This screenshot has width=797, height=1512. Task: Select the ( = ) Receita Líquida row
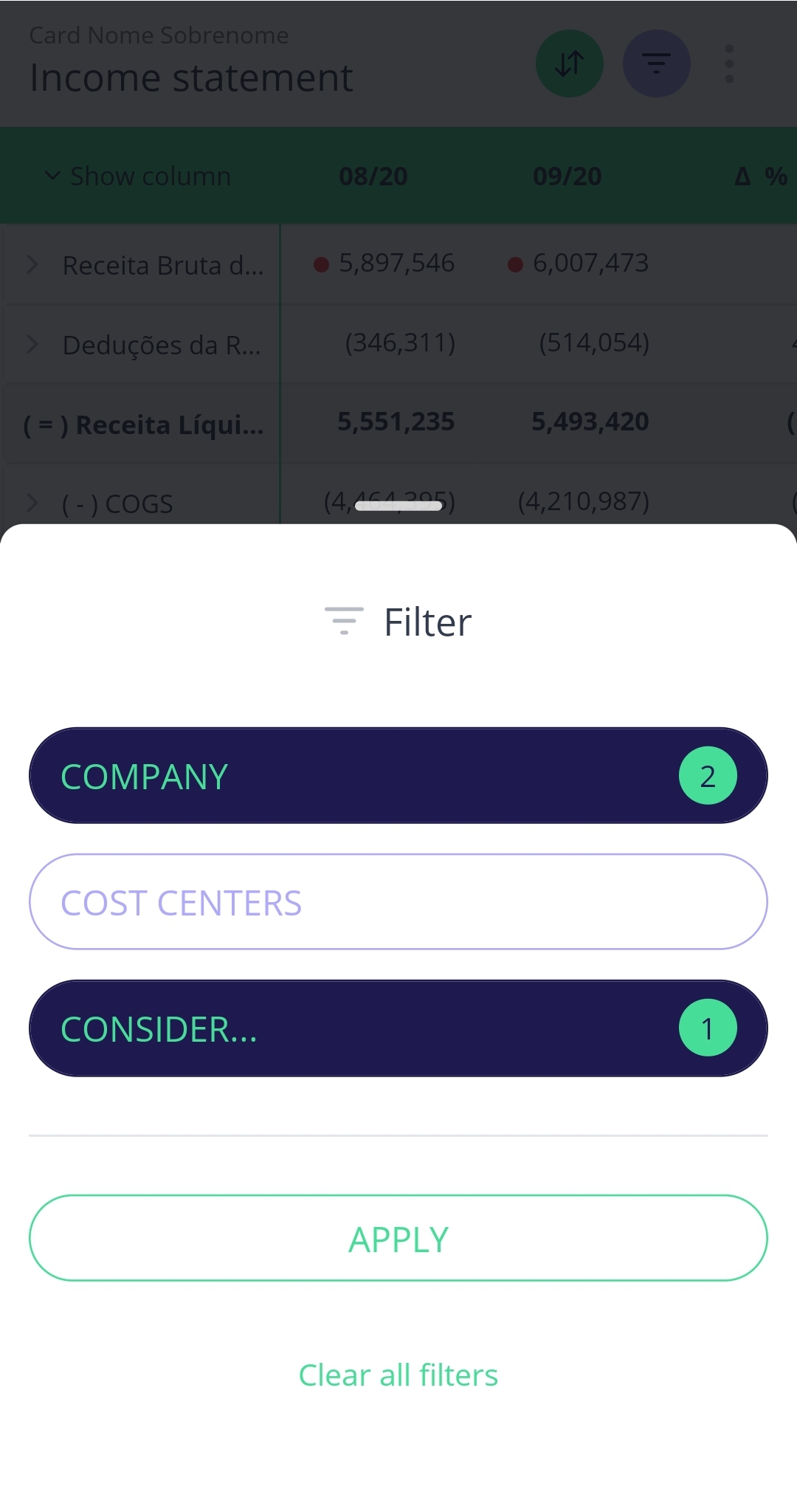click(142, 423)
